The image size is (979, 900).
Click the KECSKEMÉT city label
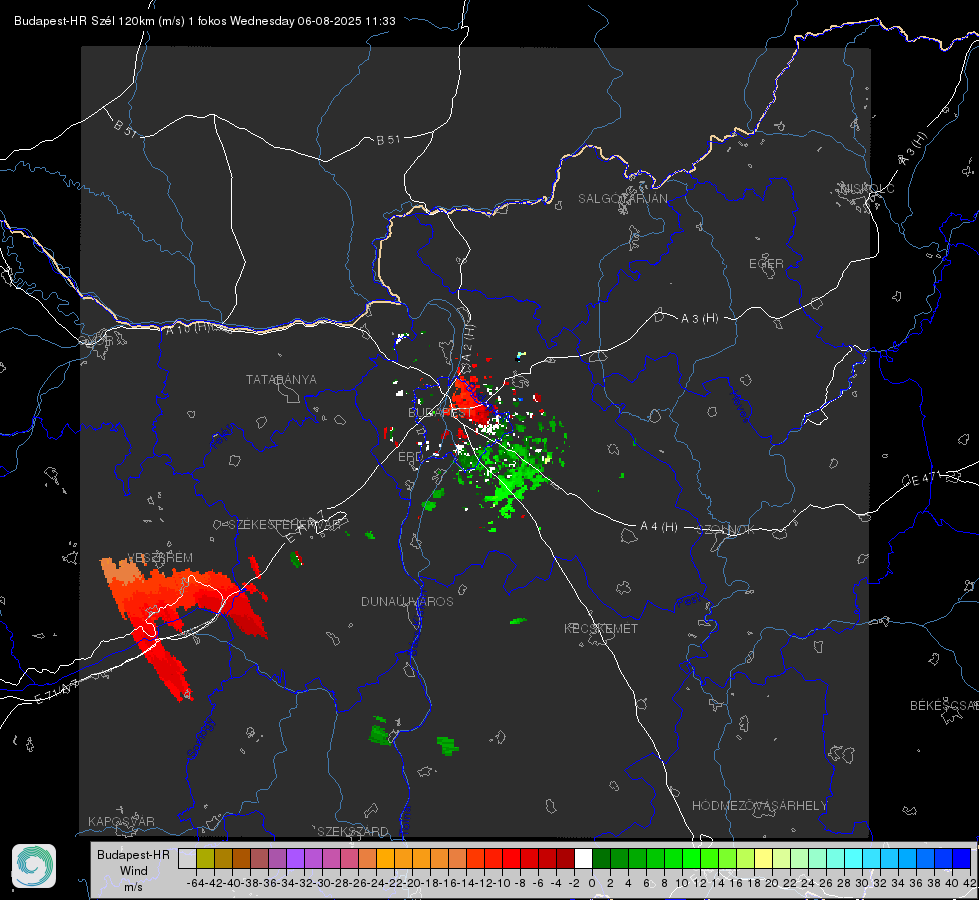pyautogui.click(x=601, y=628)
